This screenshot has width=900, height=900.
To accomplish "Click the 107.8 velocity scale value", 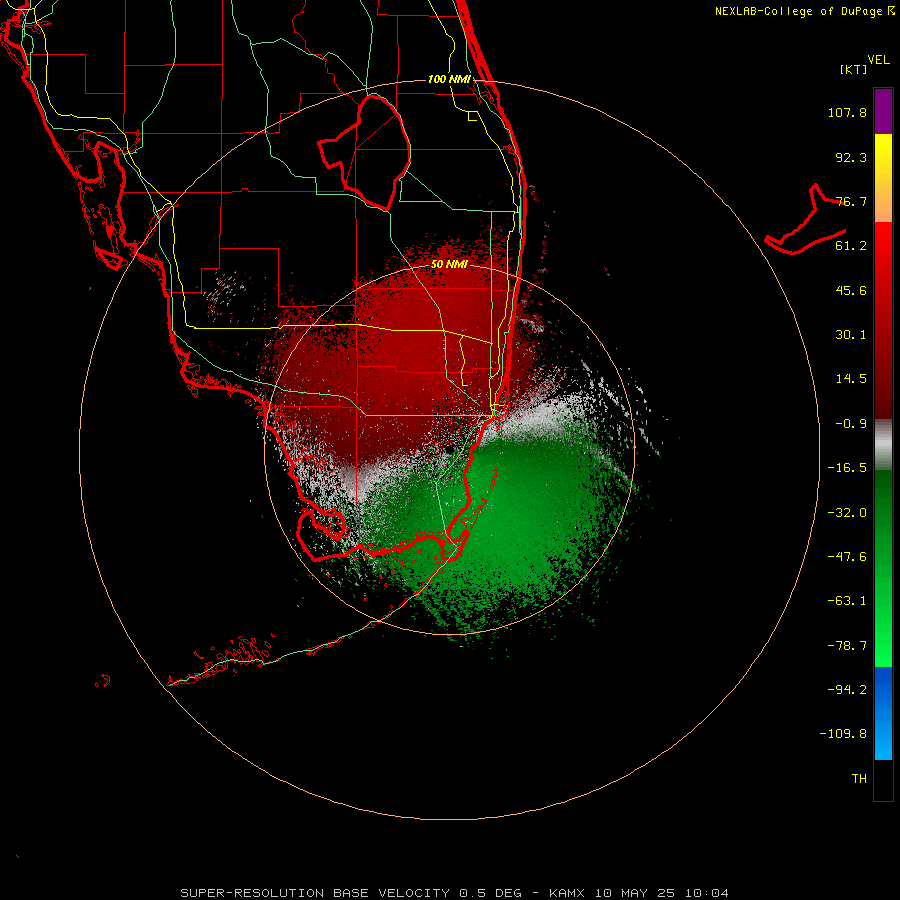I will tap(847, 112).
